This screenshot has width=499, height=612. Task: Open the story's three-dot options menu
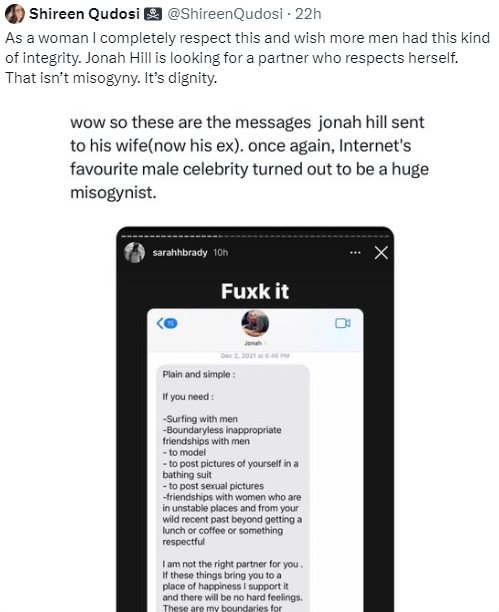355,253
